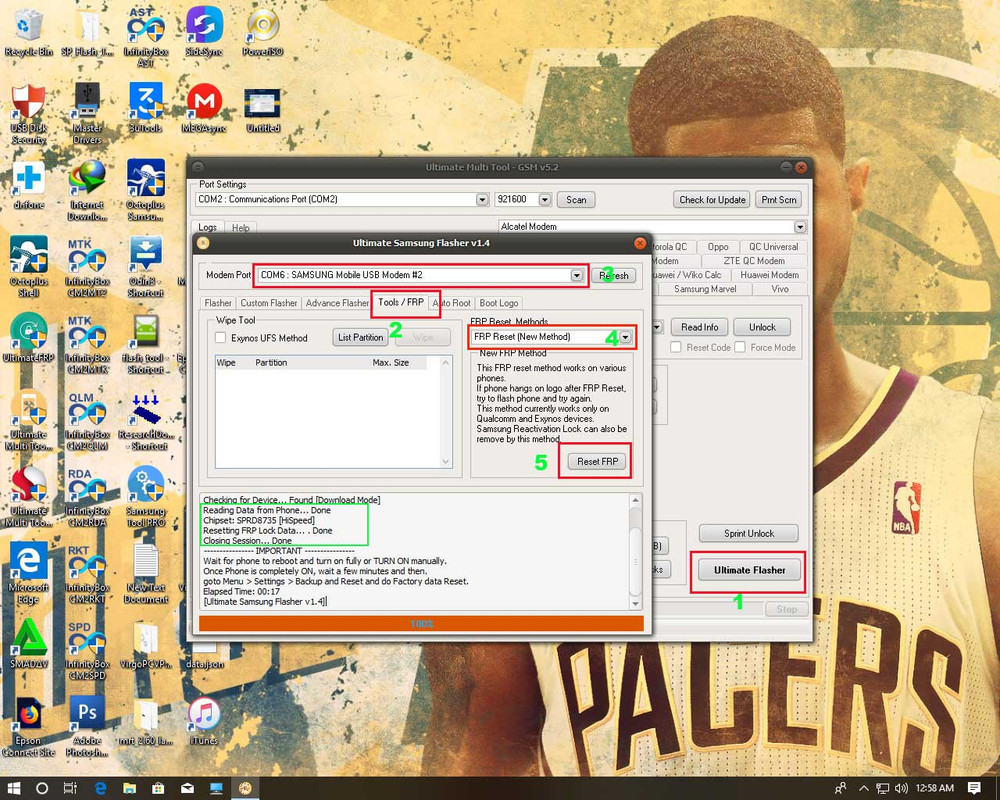Open the InfinityBox CM2QLM shortcut
This screenshot has width=1000, height=800.
tap(87, 420)
